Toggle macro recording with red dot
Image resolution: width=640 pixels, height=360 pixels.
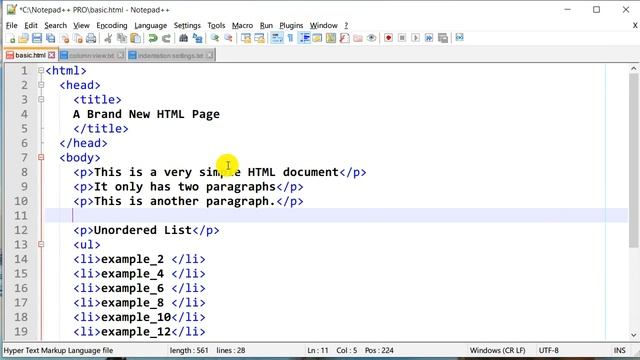coord(389,38)
